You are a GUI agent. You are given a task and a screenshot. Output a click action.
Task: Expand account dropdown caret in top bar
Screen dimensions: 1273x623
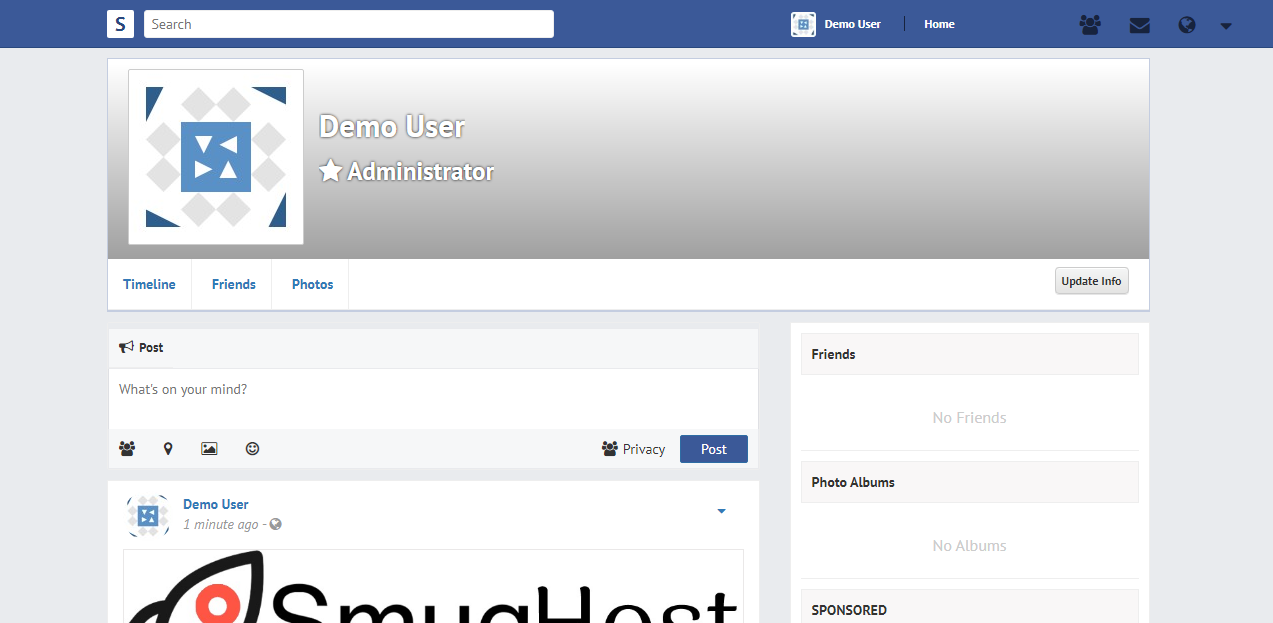[1226, 26]
